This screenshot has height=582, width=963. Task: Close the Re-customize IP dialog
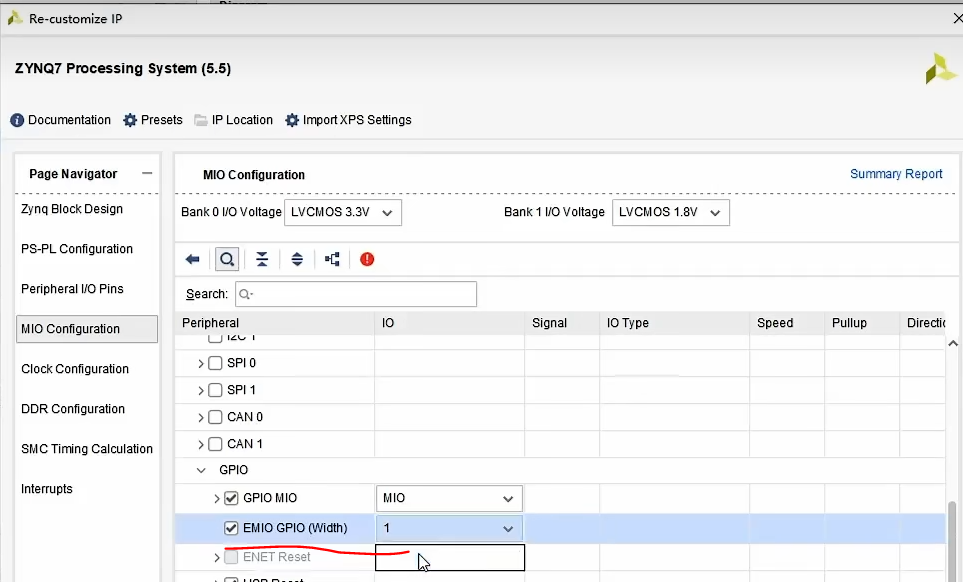[x=957, y=18]
